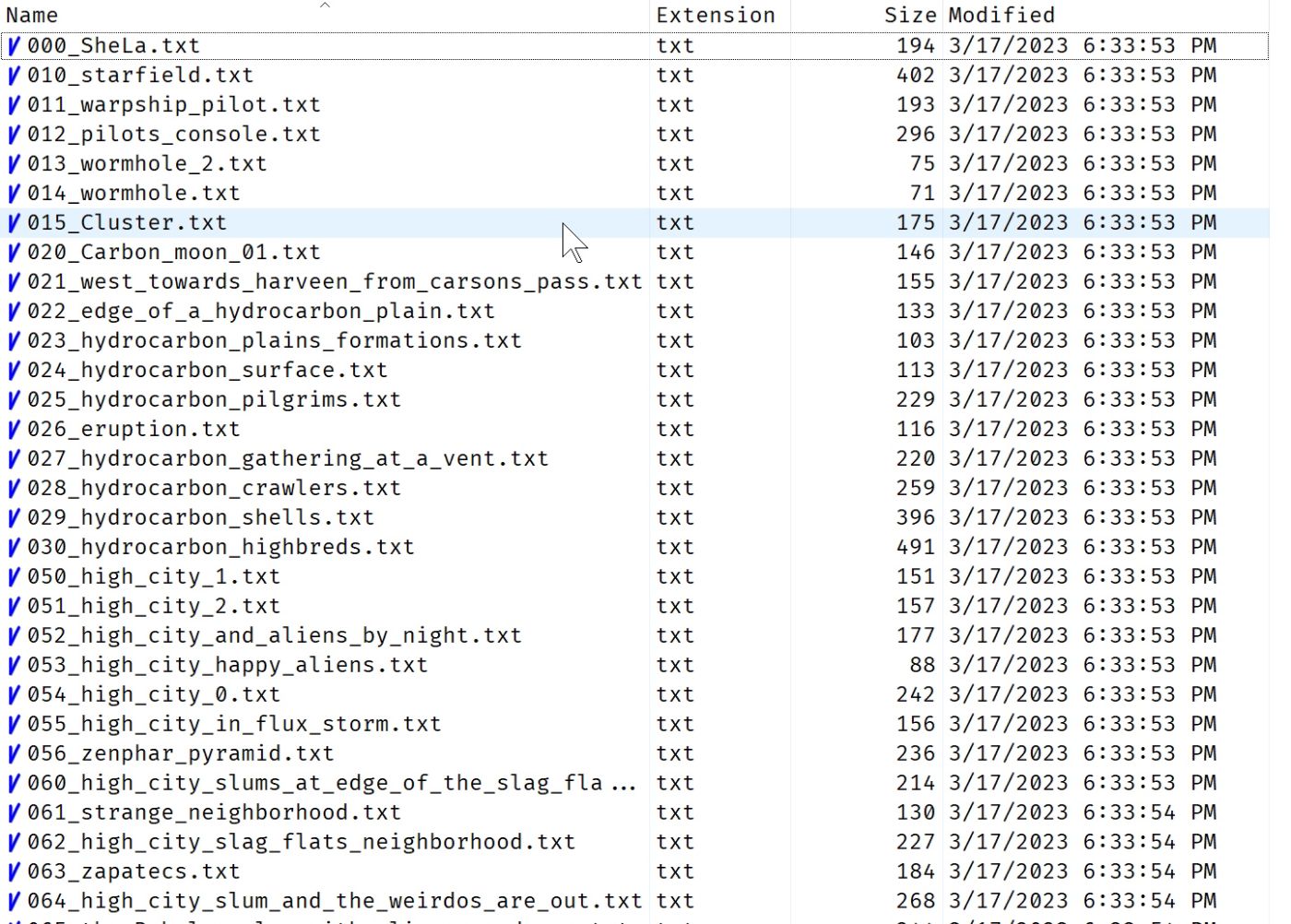The height and width of the screenshot is (924, 1291).
Task: Select the 063_zapatecs.txt file icon
Action: pyautogui.click(x=14, y=872)
